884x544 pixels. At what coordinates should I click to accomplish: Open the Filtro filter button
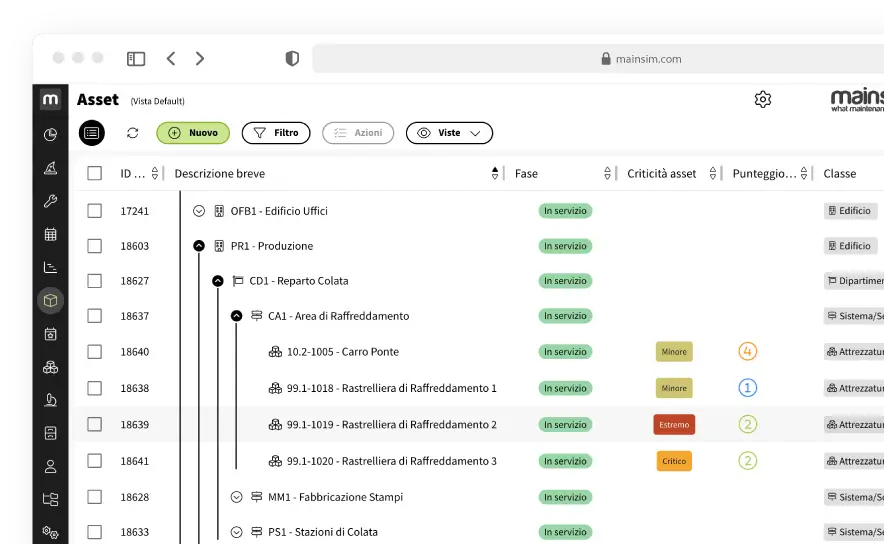pyautogui.click(x=276, y=133)
